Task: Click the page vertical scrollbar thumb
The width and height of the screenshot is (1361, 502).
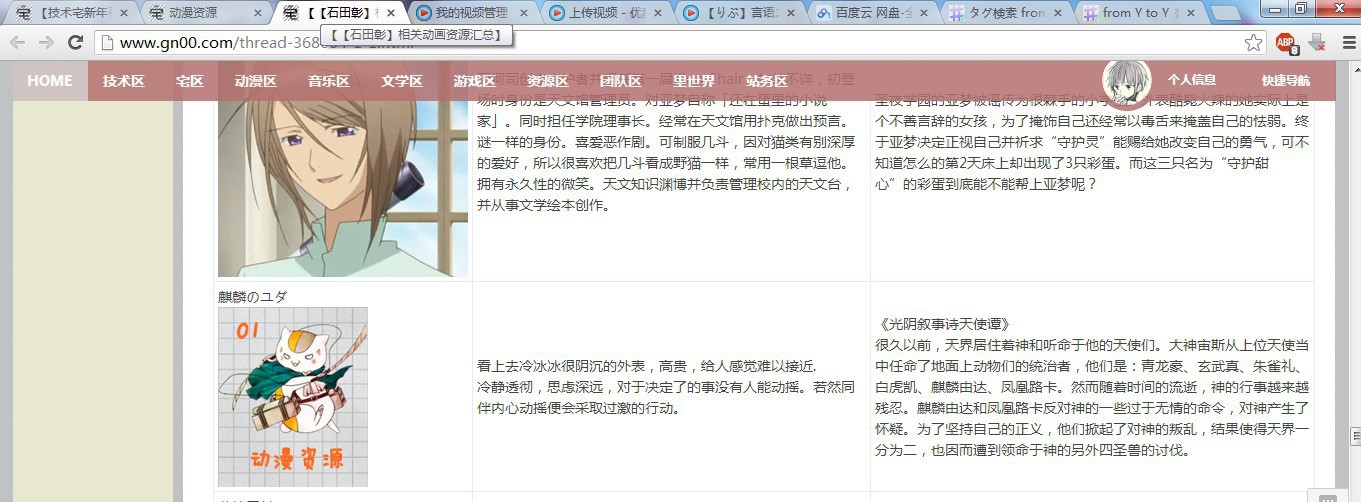Action: [1352, 437]
